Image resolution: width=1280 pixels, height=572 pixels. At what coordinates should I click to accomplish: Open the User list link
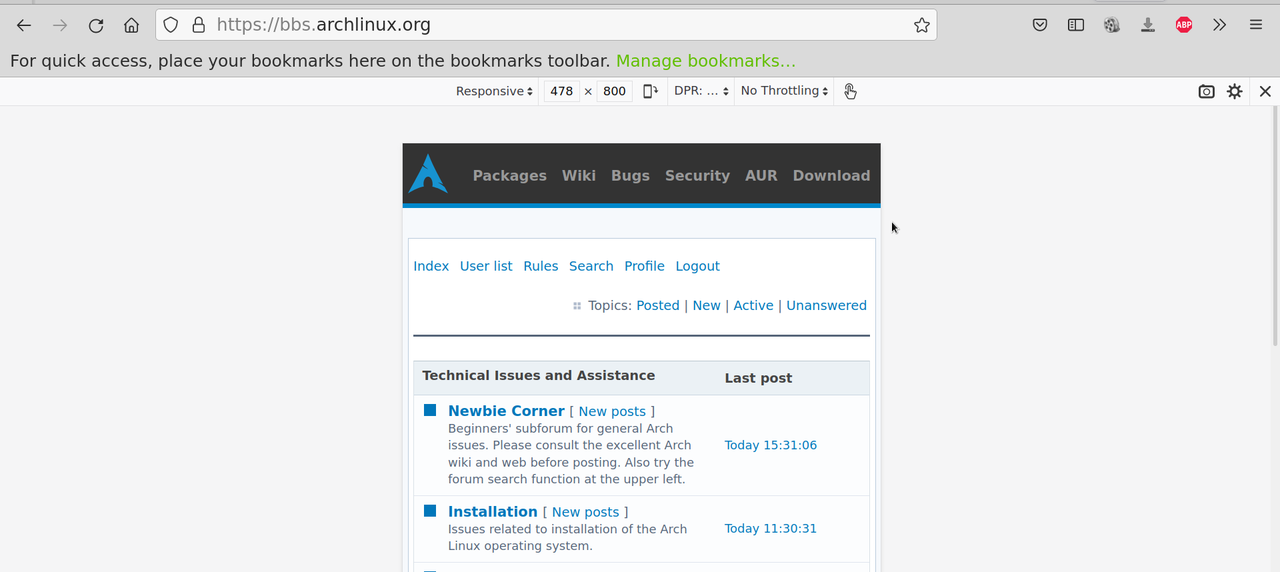point(486,266)
